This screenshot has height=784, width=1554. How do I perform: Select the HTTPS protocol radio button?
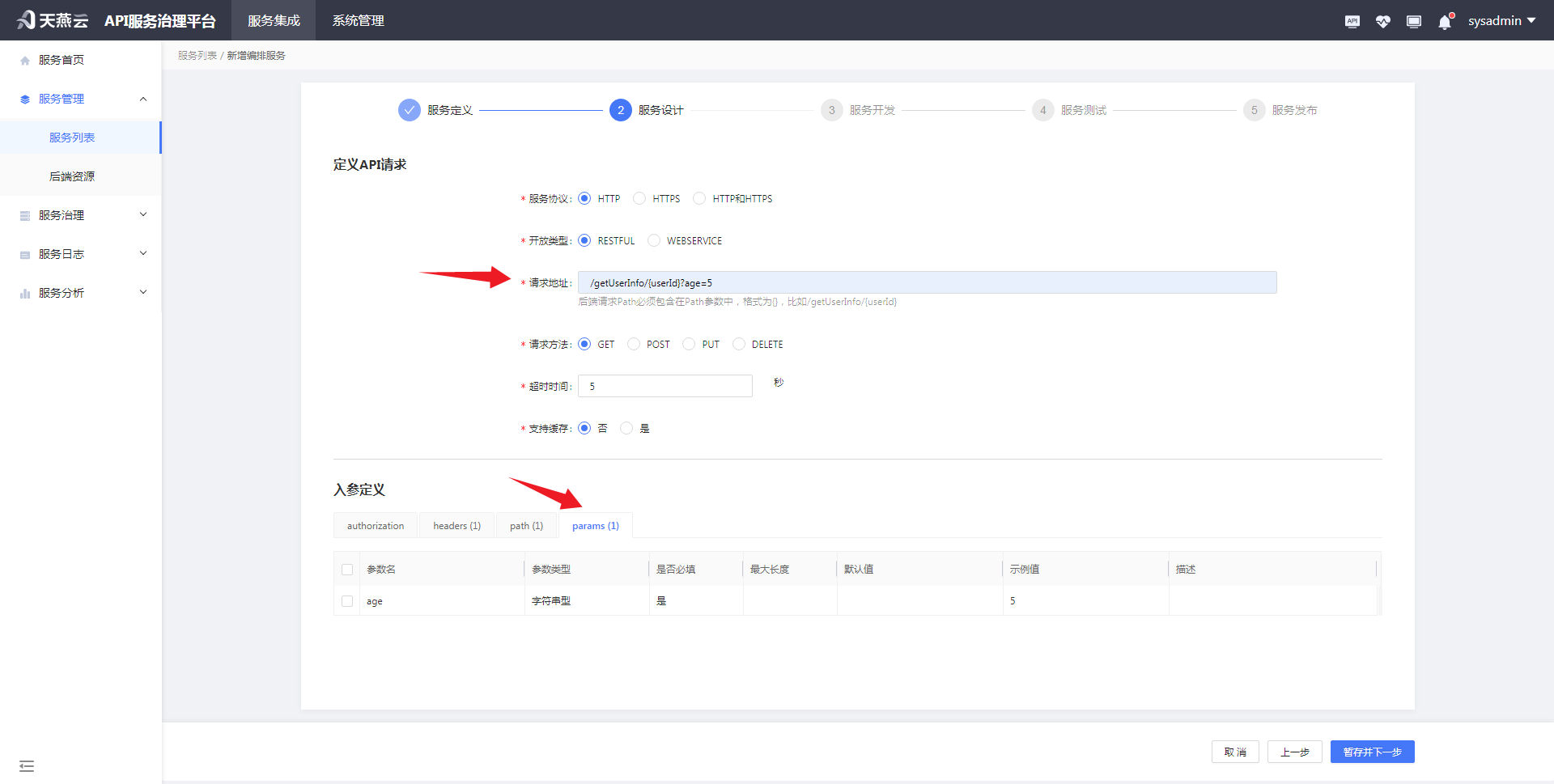point(639,198)
